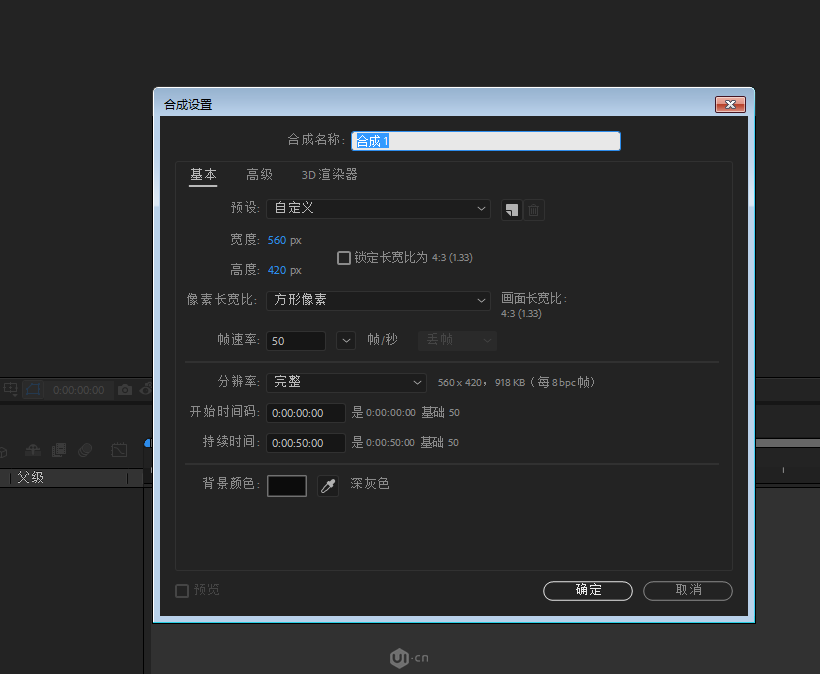The width and height of the screenshot is (820, 674).
Task: Switch to the 高级 tab
Action: pos(259,174)
